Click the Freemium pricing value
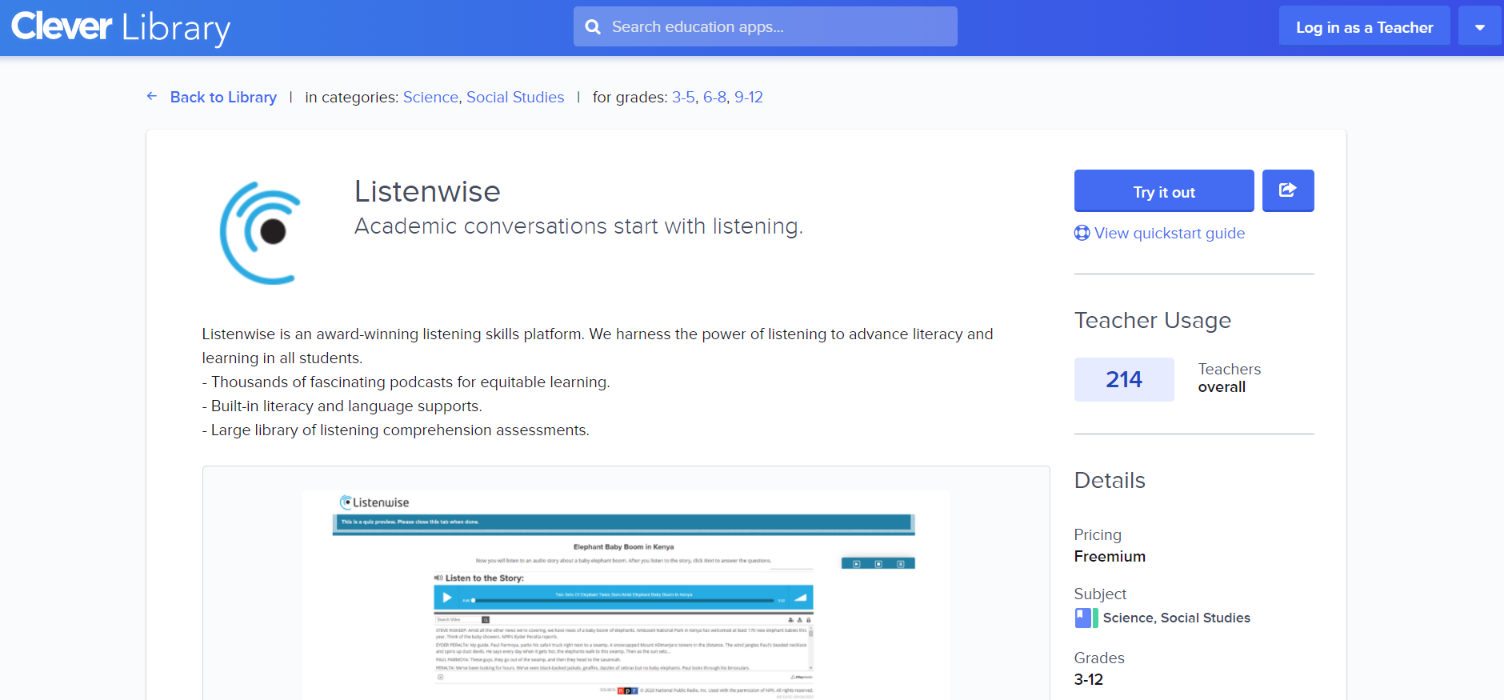 point(1110,557)
